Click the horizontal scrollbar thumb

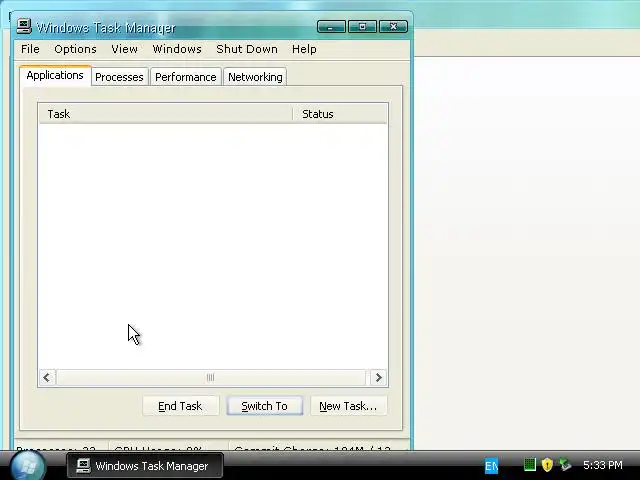pos(211,378)
